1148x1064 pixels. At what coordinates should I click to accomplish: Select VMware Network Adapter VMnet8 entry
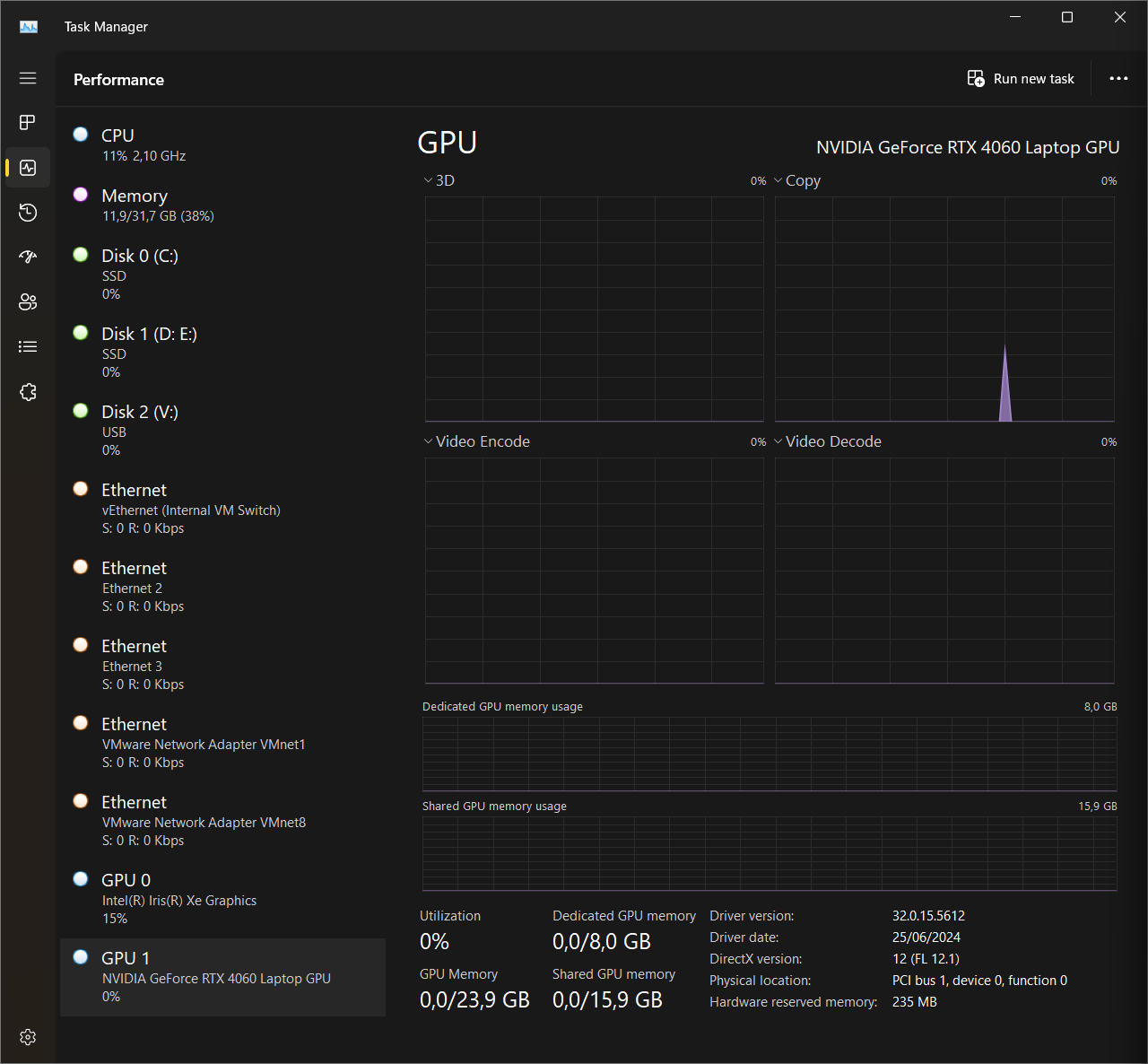[x=222, y=820]
